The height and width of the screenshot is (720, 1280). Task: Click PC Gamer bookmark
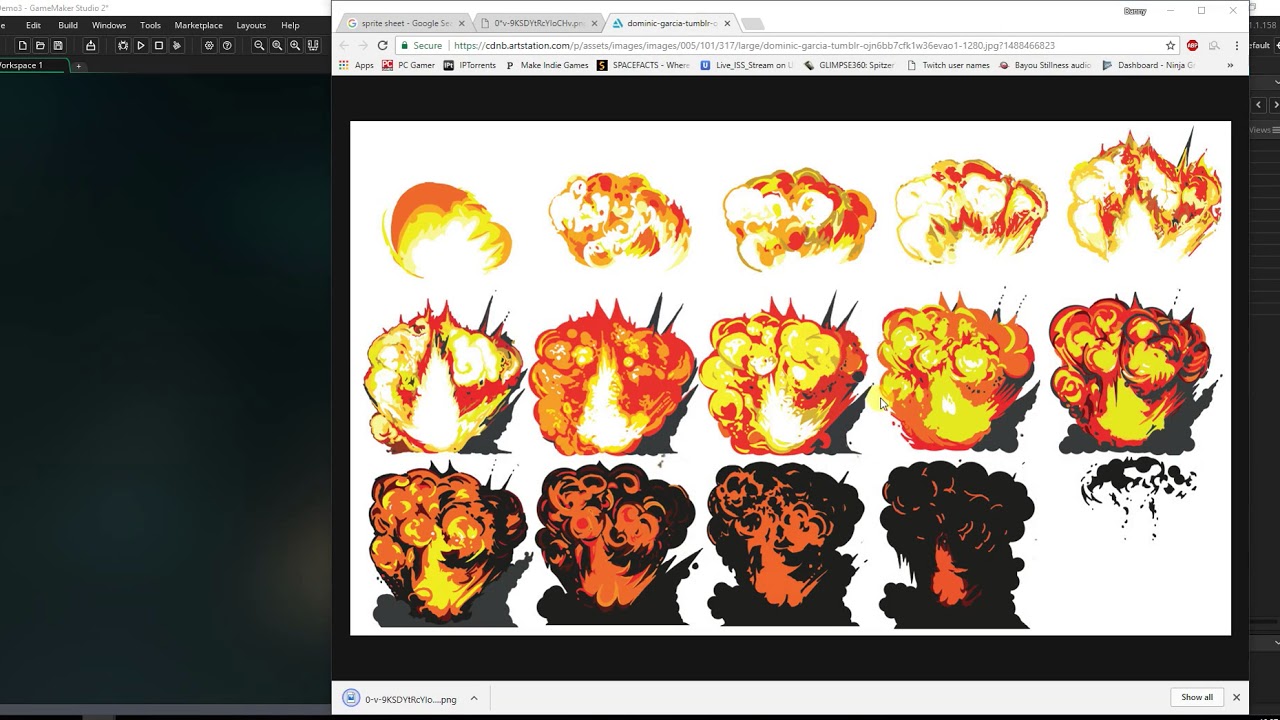pos(408,65)
